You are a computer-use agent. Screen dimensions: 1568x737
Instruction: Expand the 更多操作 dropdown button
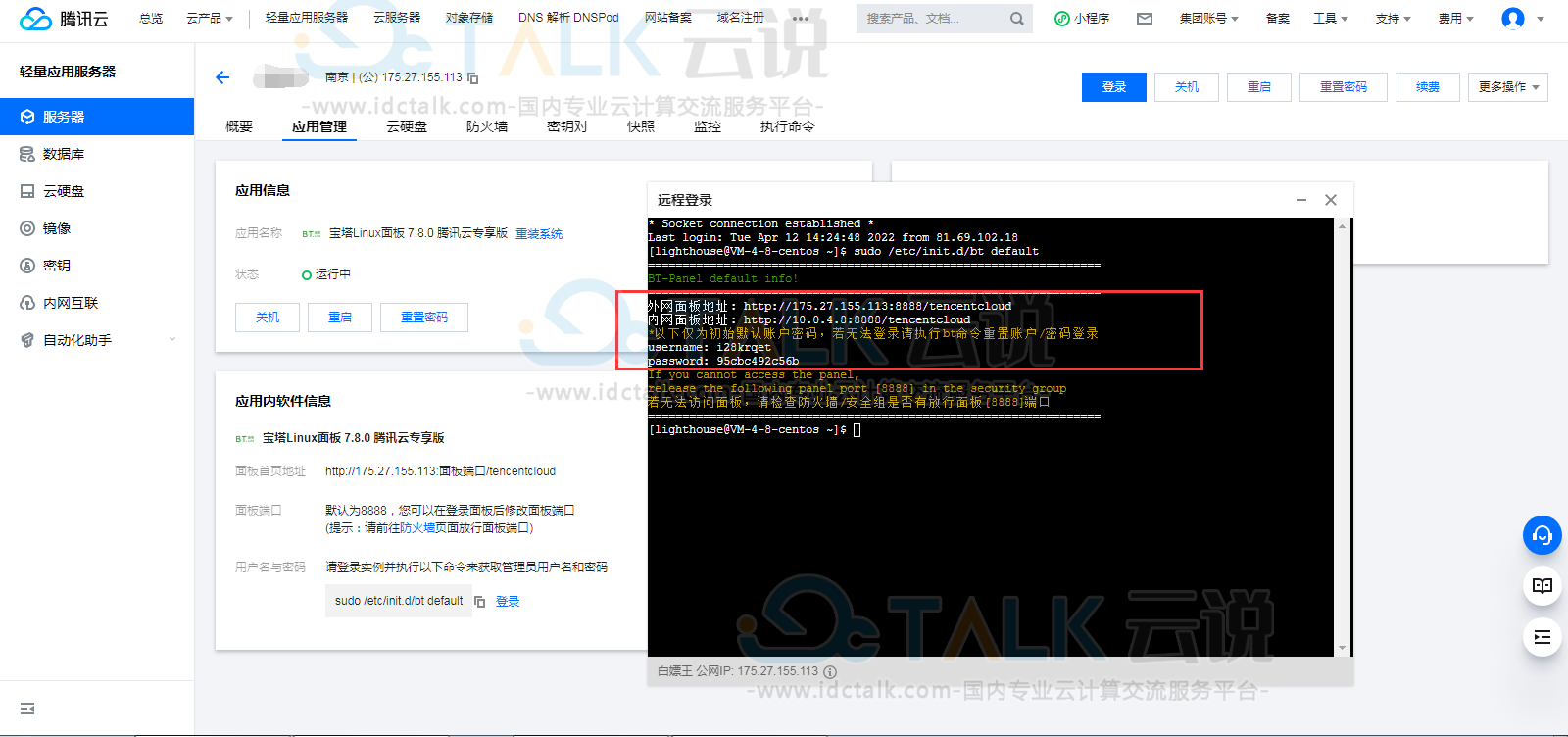(1508, 87)
